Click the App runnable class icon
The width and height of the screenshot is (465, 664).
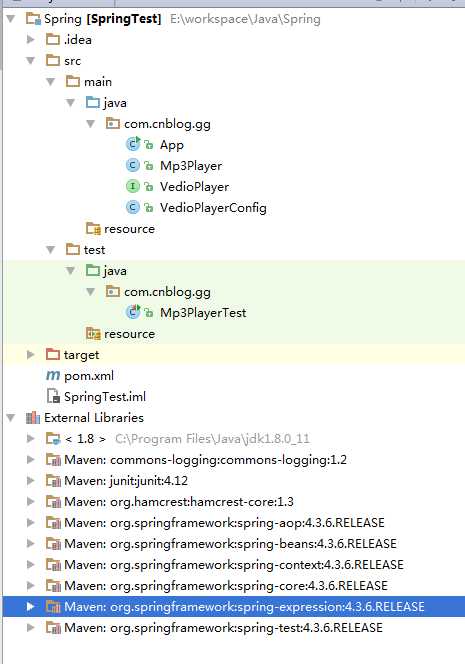pyautogui.click(x=133, y=144)
